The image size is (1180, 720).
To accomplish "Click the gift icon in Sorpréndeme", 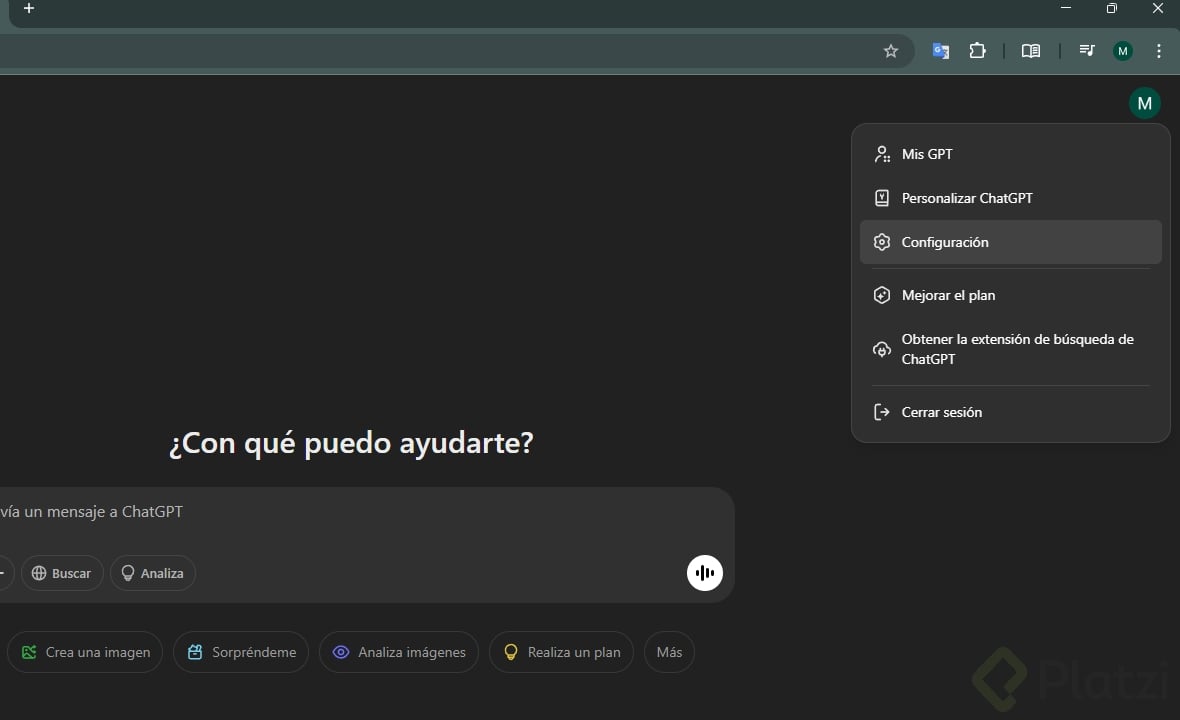I will (195, 652).
